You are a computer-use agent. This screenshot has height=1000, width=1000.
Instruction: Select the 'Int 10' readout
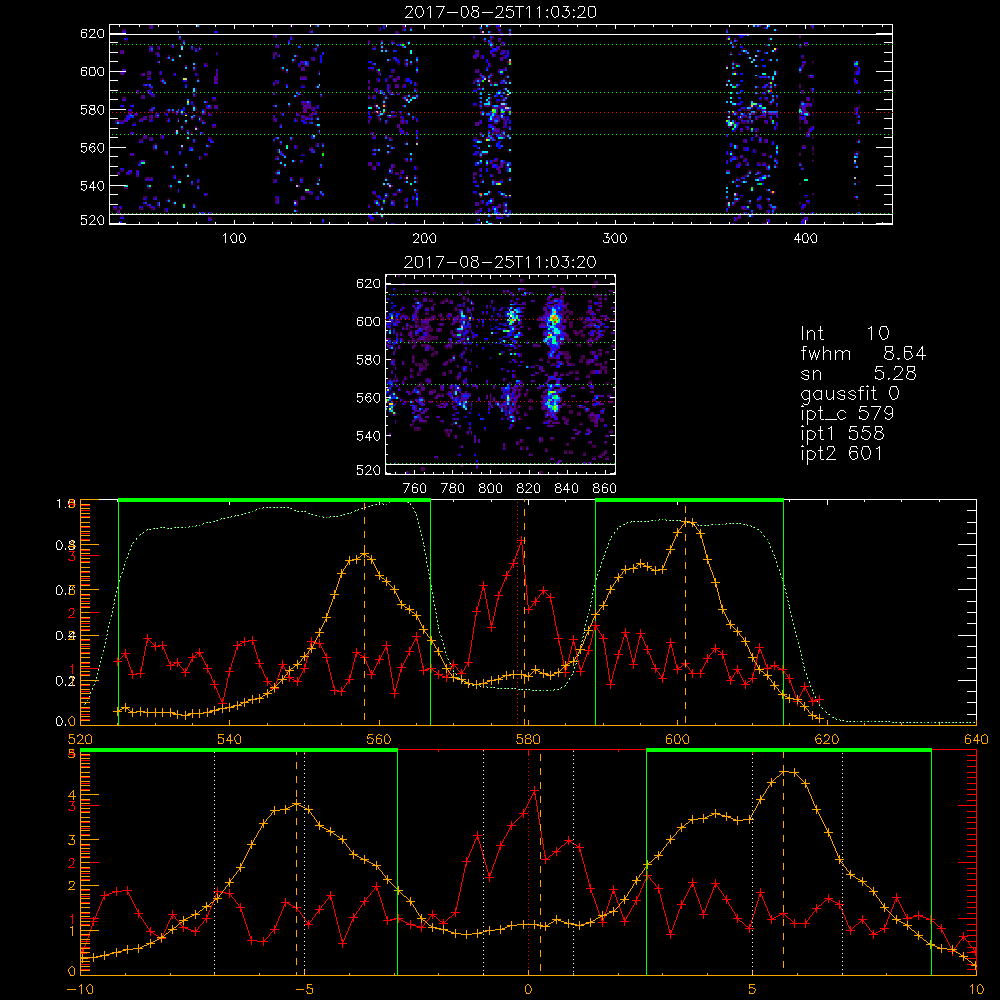click(x=844, y=333)
